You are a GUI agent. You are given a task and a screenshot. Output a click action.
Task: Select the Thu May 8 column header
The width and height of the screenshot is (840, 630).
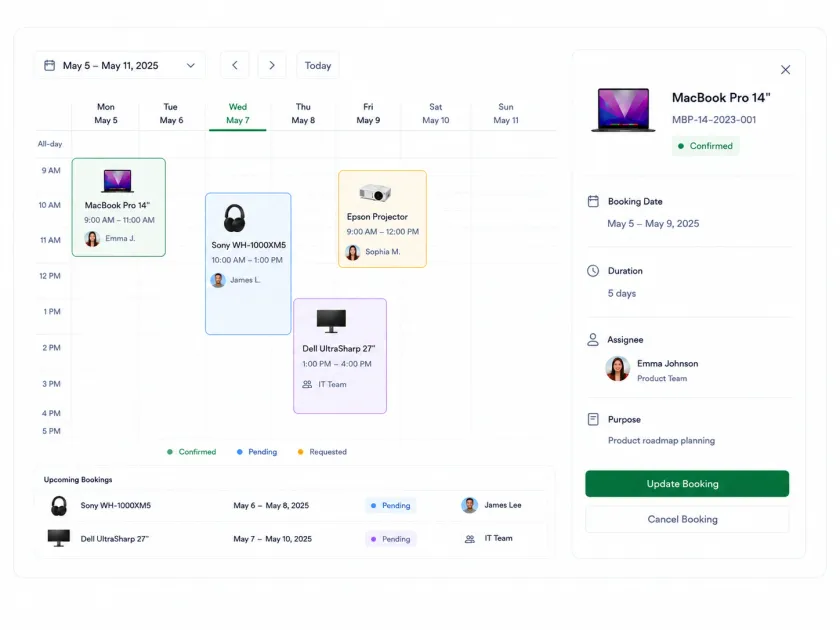click(x=303, y=114)
